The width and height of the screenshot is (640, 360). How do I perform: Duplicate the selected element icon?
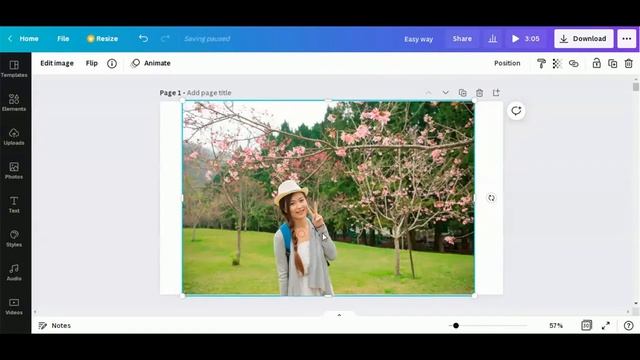(613, 63)
